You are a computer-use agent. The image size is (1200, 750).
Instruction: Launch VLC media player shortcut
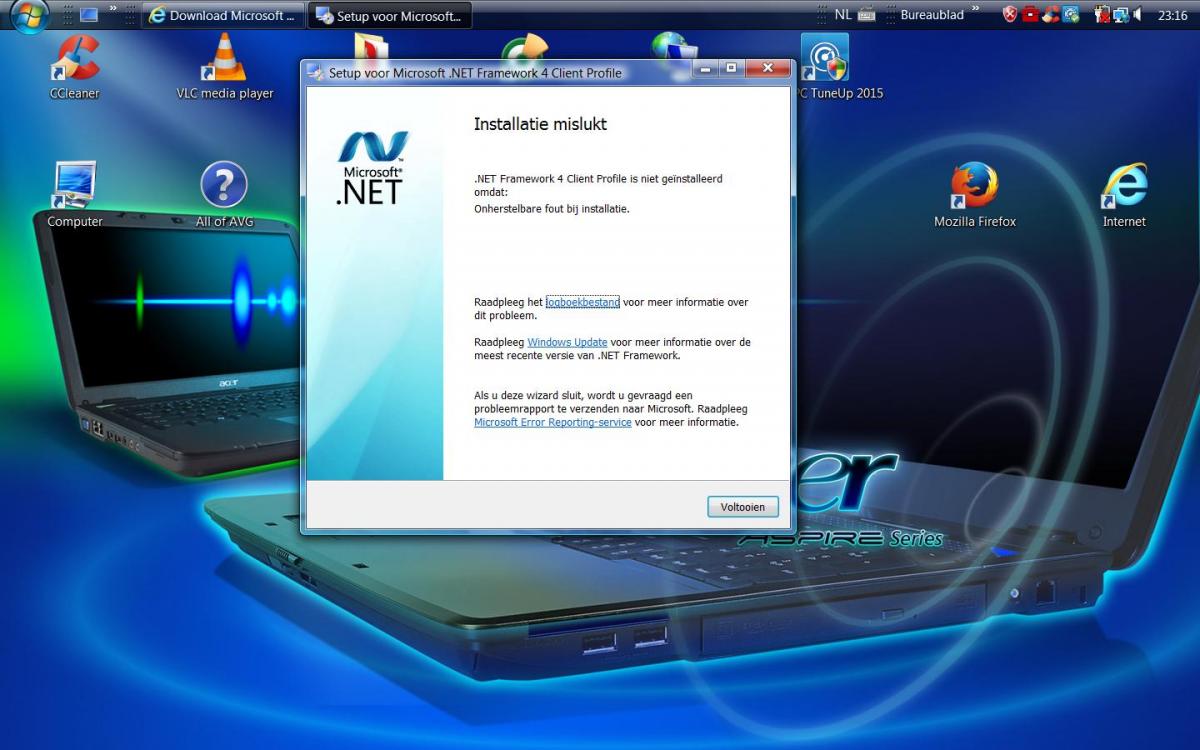pos(225,66)
